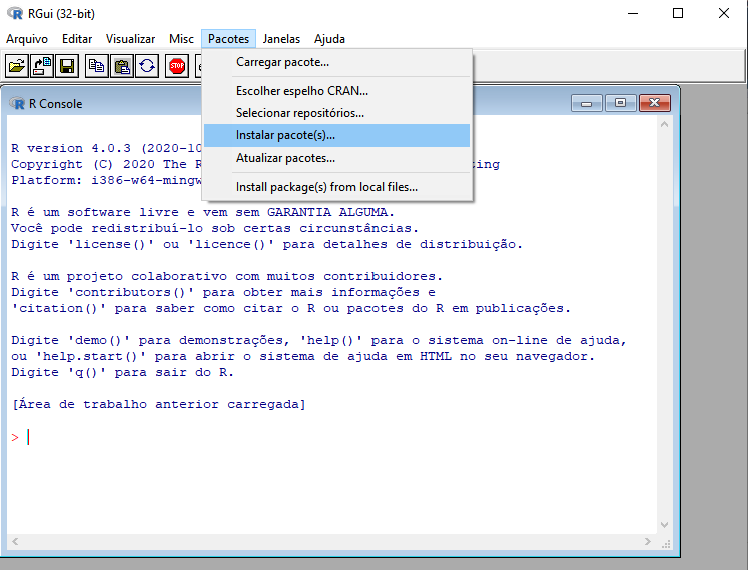
Task: Select Escolher espelho CRAN... option
Action: [x=337, y=91]
